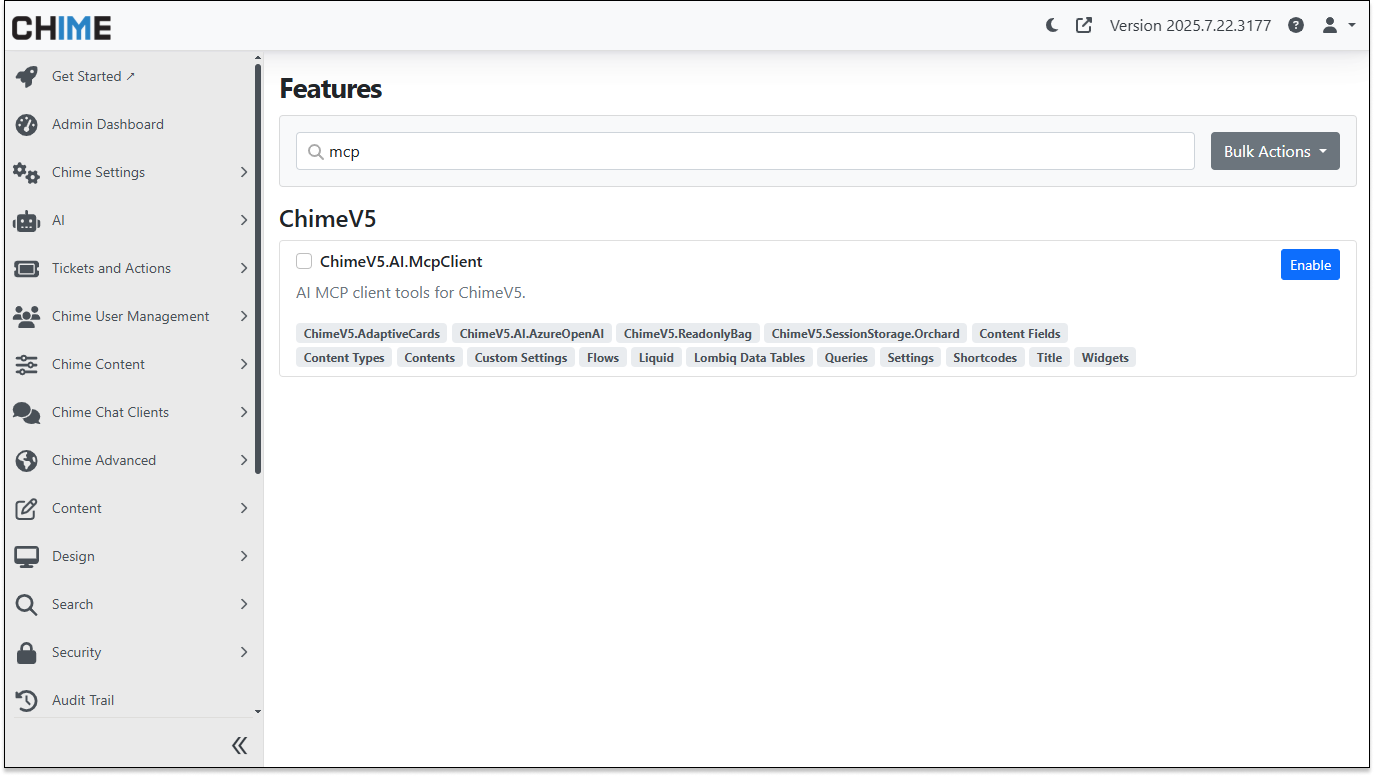Viewport: 1374px width, 776px height.
Task: Expand the Search menu chevron
Action: [244, 604]
